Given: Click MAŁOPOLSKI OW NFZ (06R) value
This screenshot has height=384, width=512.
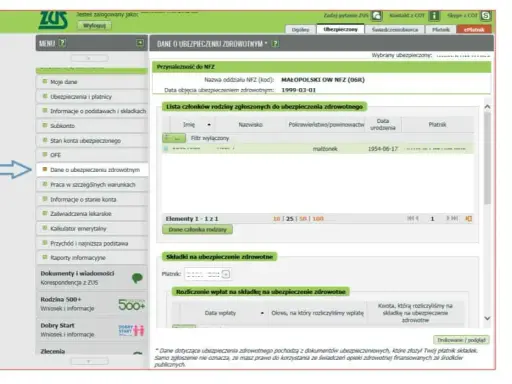Looking at the screenshot, I should coord(323,80).
